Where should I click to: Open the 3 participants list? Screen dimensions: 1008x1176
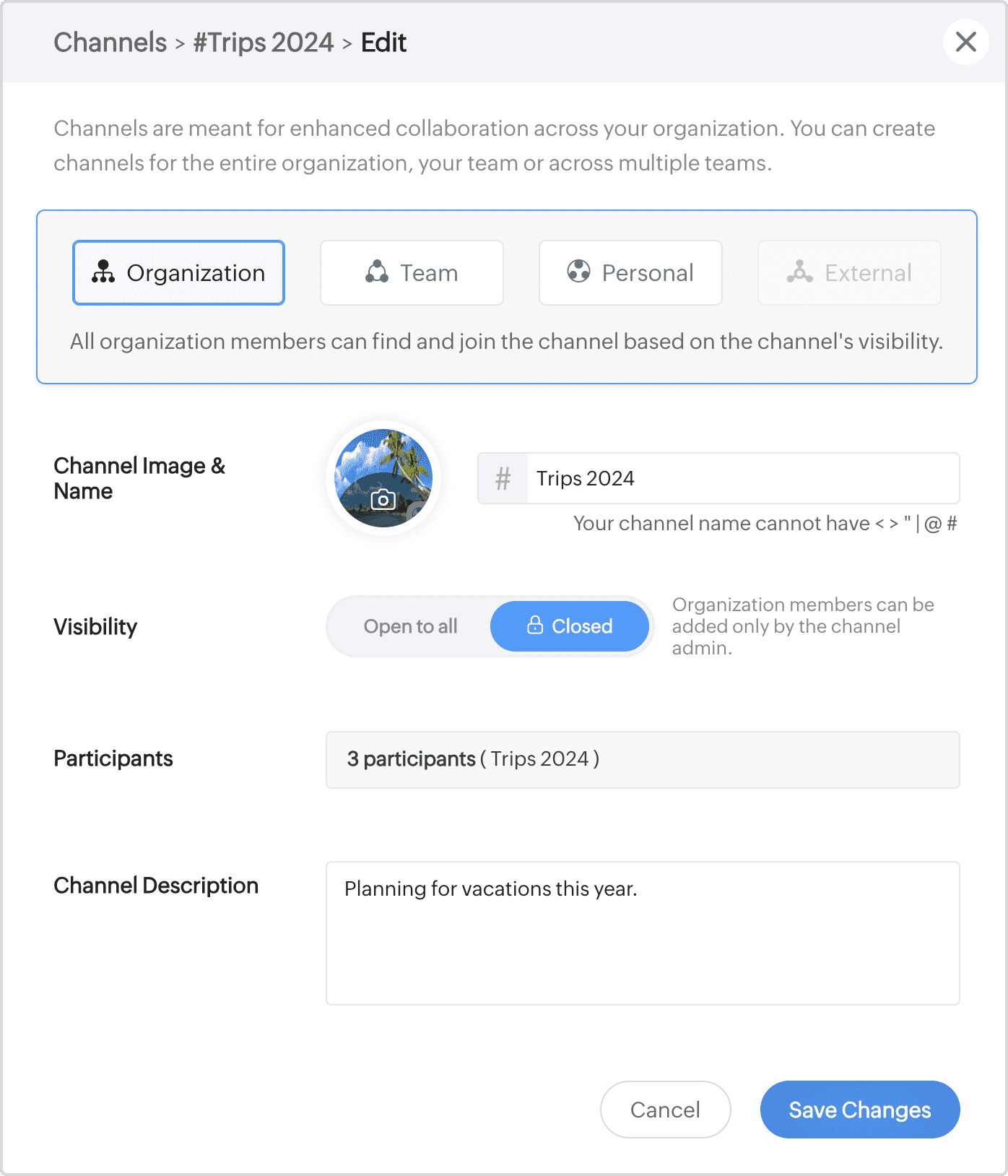(x=642, y=759)
